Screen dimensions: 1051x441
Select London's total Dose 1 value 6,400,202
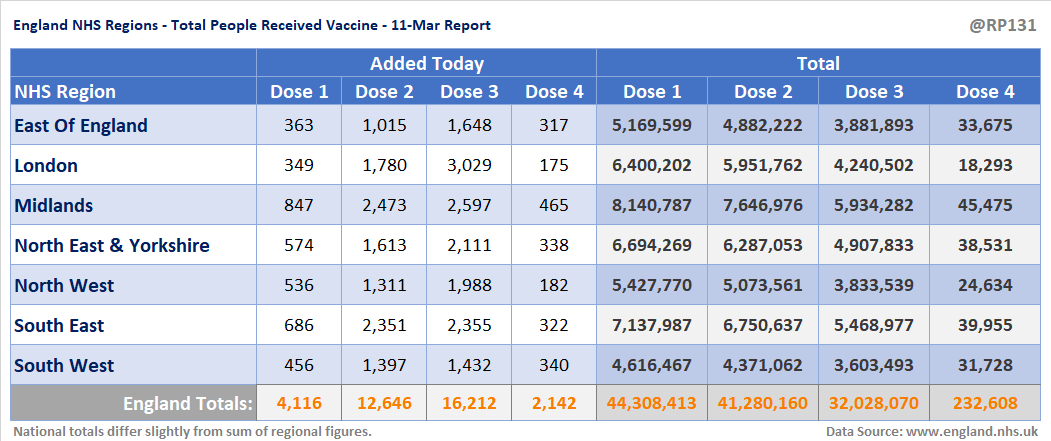click(652, 165)
